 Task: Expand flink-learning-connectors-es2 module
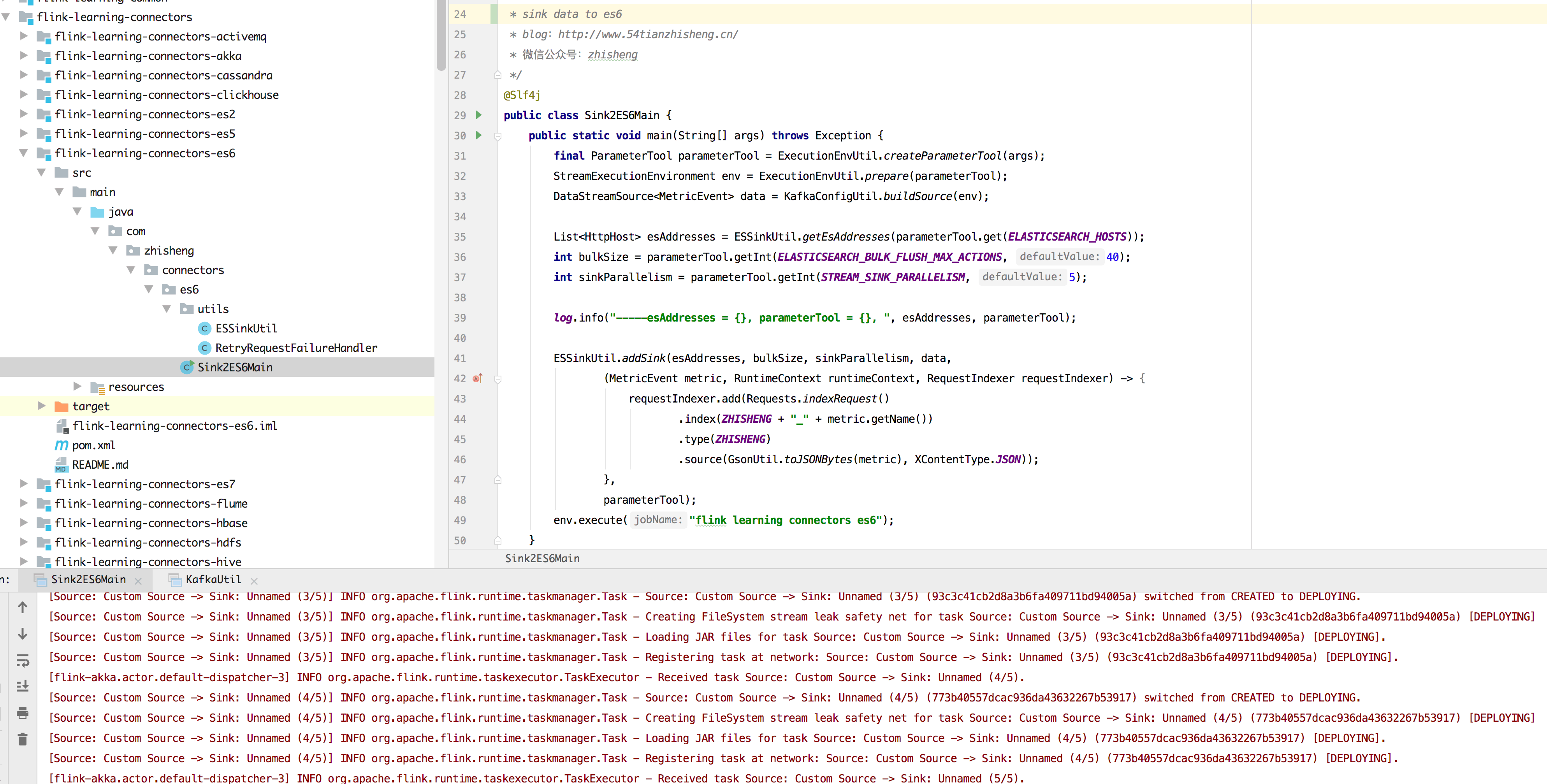pos(23,113)
